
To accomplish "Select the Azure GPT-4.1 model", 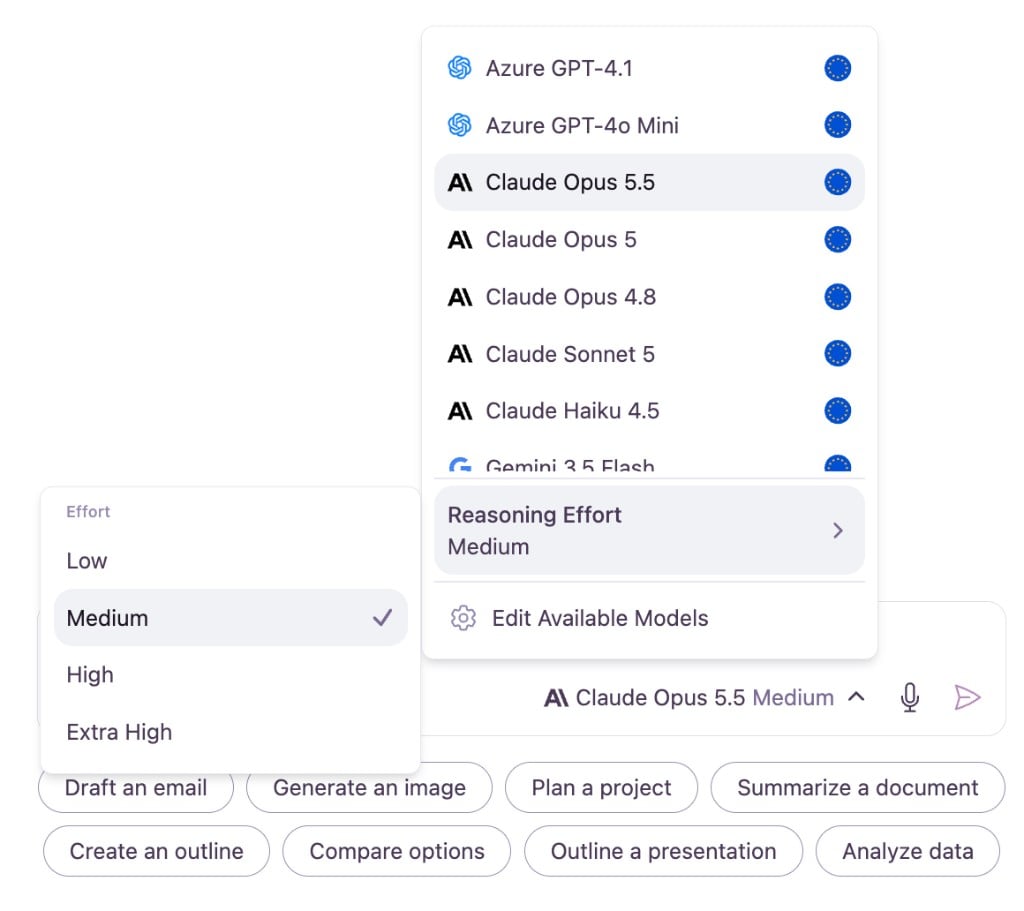I will pyautogui.click(x=649, y=68).
